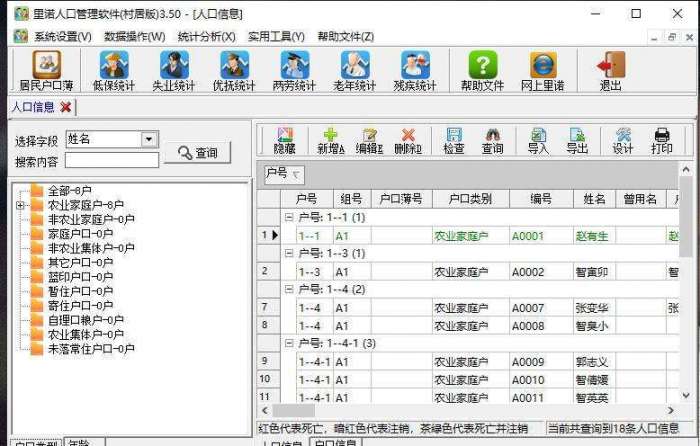Delete record with 删除D
This screenshot has width=700, height=446.
click(408, 141)
